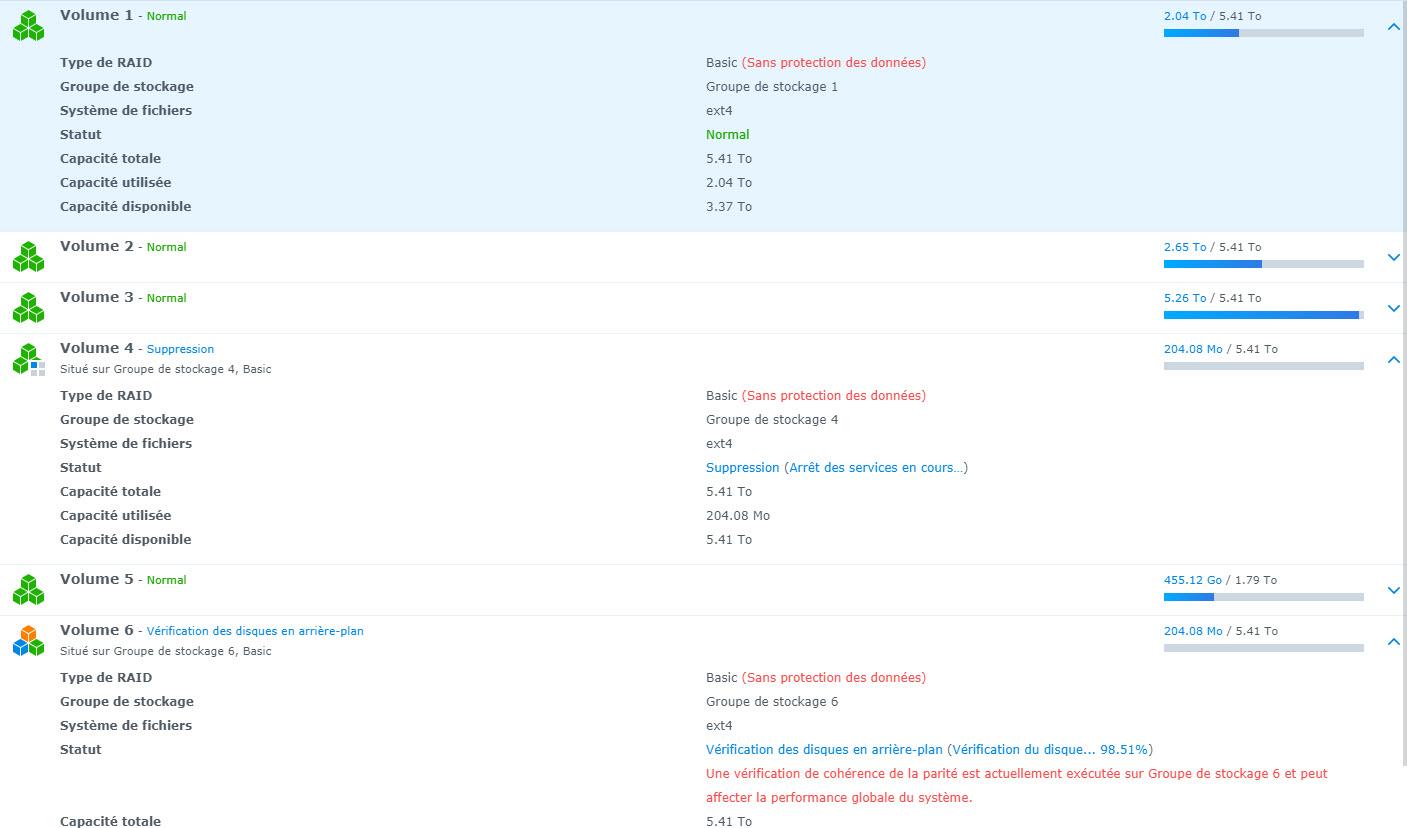Click the Volume 2 usage bar

pos(1263,264)
